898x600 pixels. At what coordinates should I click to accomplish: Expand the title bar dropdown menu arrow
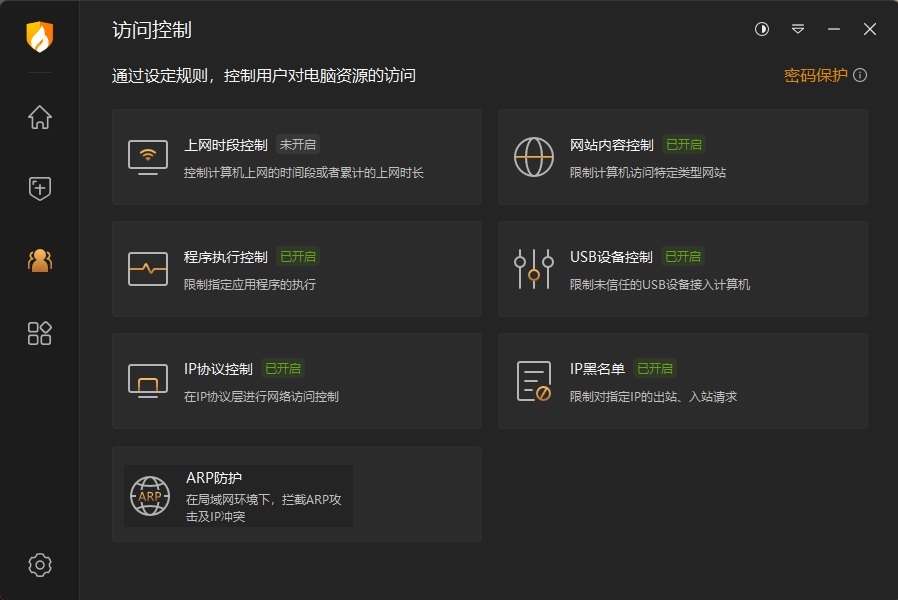[798, 30]
